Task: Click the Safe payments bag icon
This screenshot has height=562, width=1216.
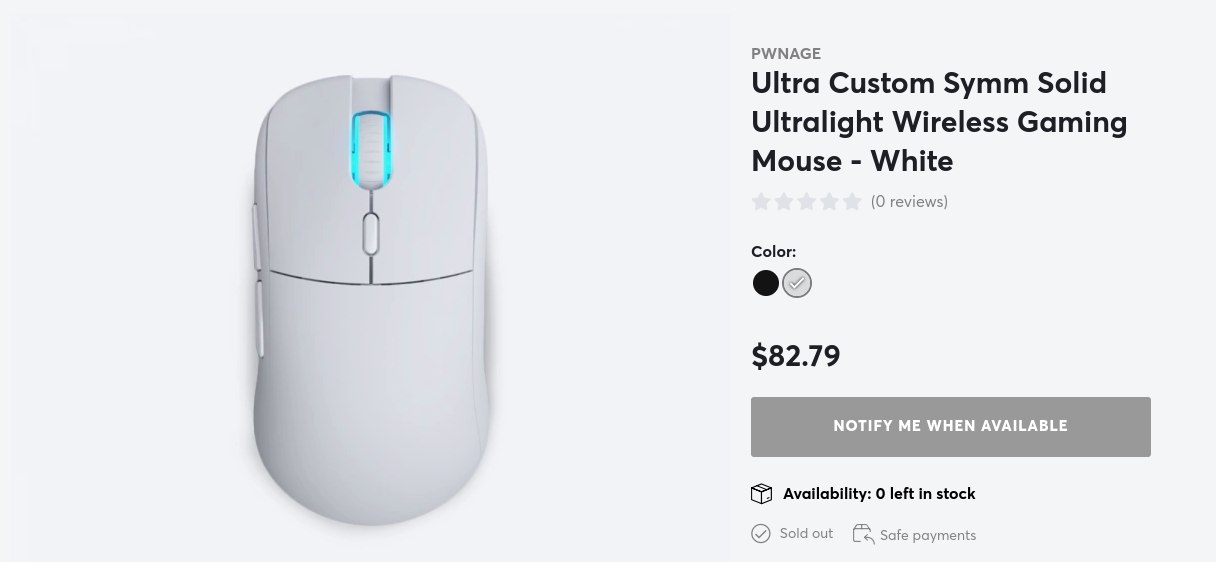Action: click(862, 534)
